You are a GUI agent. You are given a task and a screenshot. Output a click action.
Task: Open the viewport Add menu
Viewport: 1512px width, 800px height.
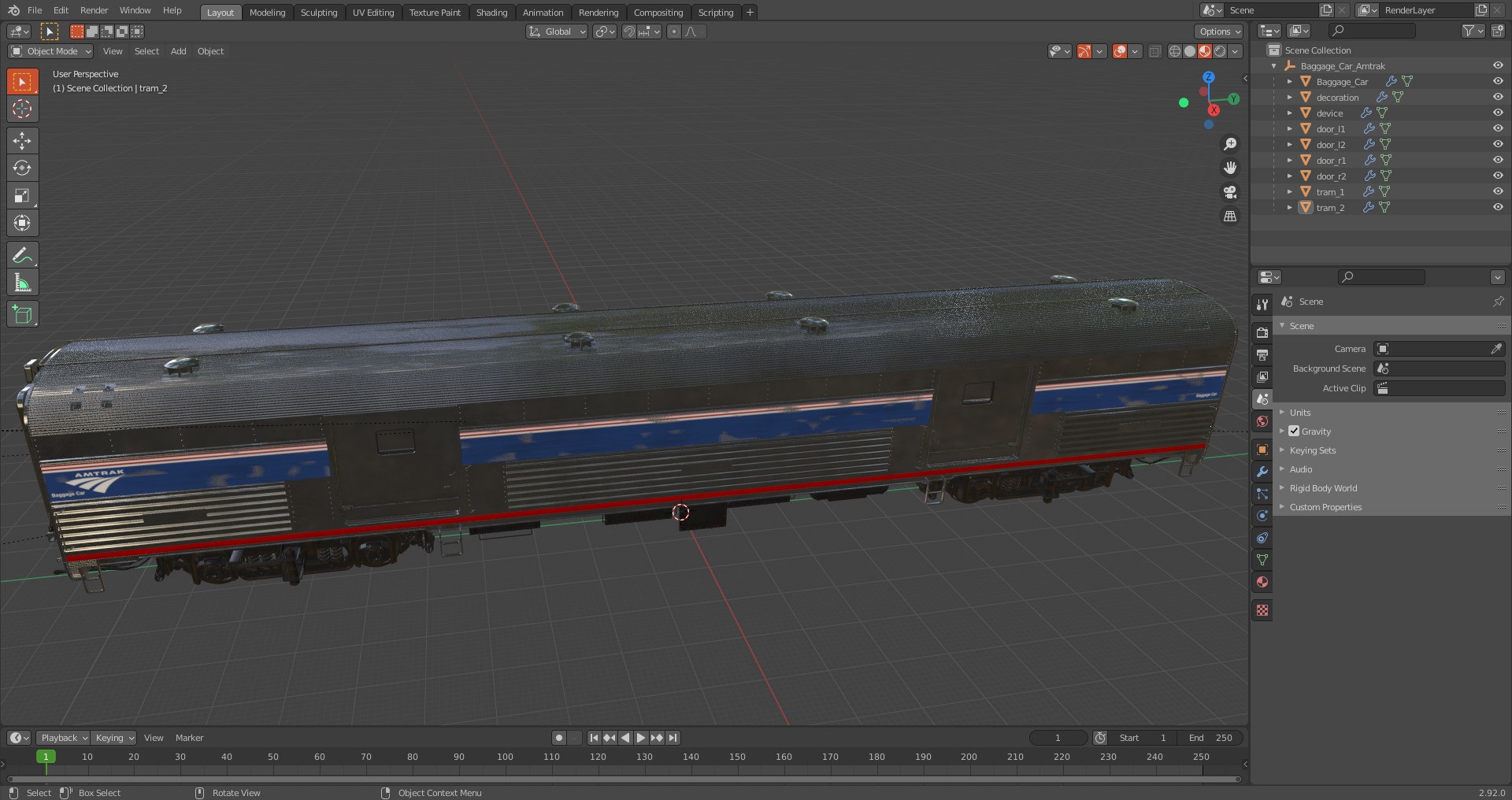pyautogui.click(x=179, y=51)
